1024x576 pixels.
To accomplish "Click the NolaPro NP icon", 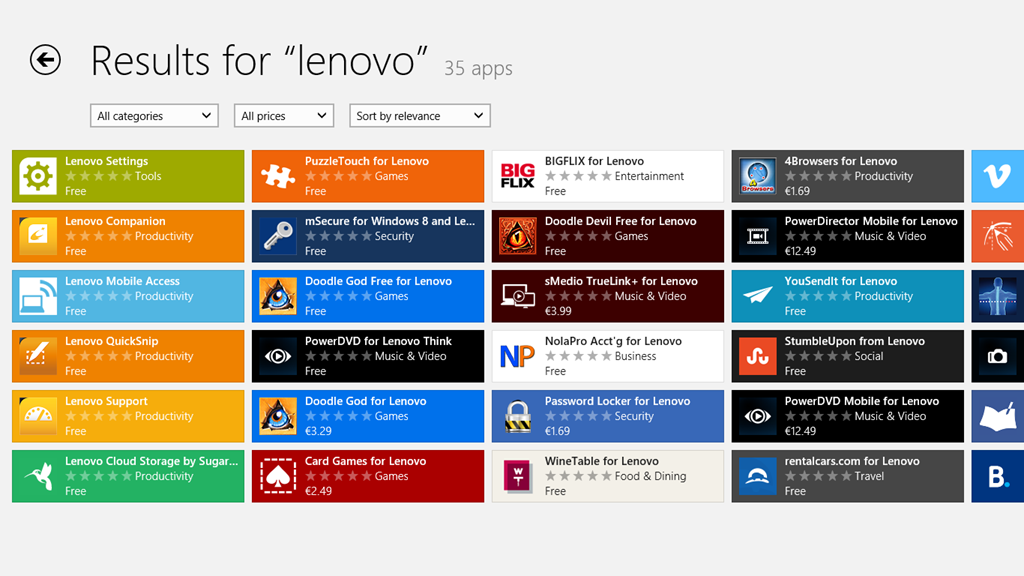I will point(518,356).
